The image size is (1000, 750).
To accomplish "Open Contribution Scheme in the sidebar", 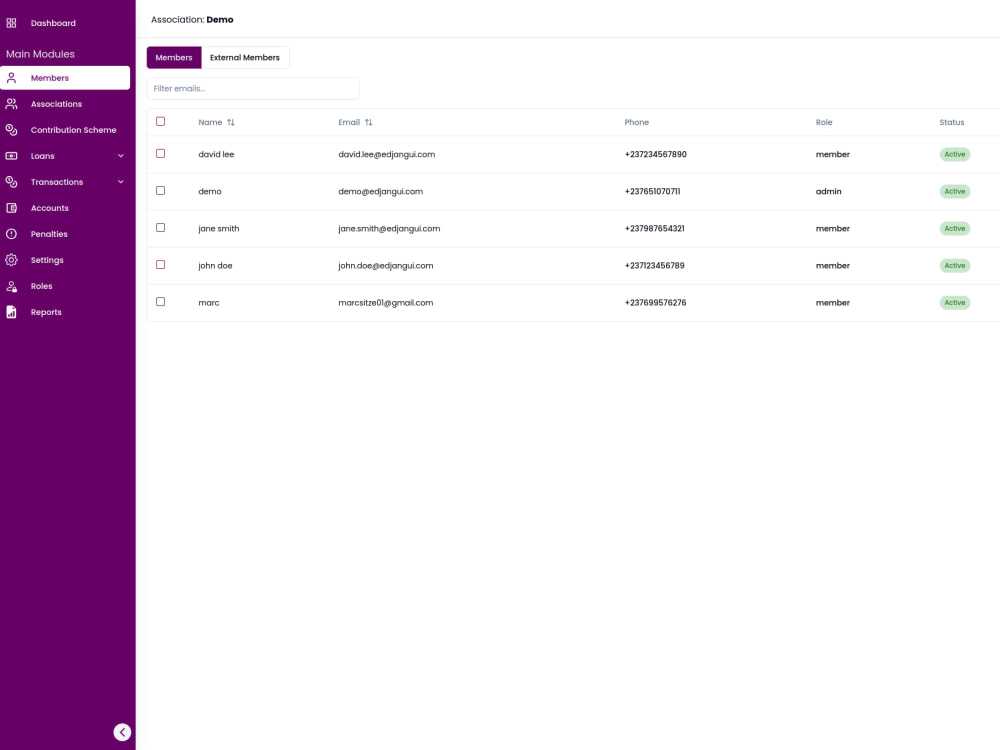I will tap(73, 130).
